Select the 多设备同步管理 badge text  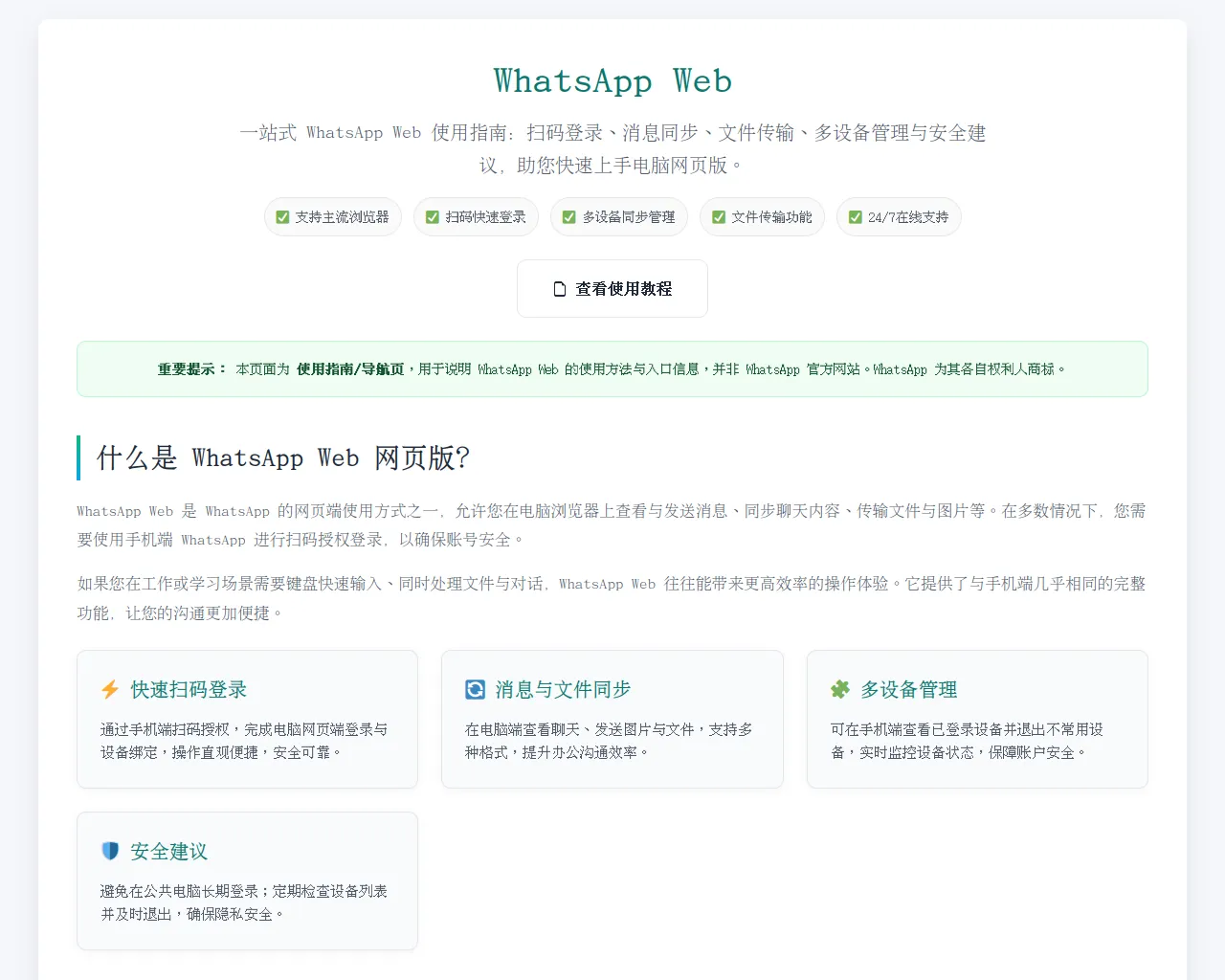pos(629,217)
